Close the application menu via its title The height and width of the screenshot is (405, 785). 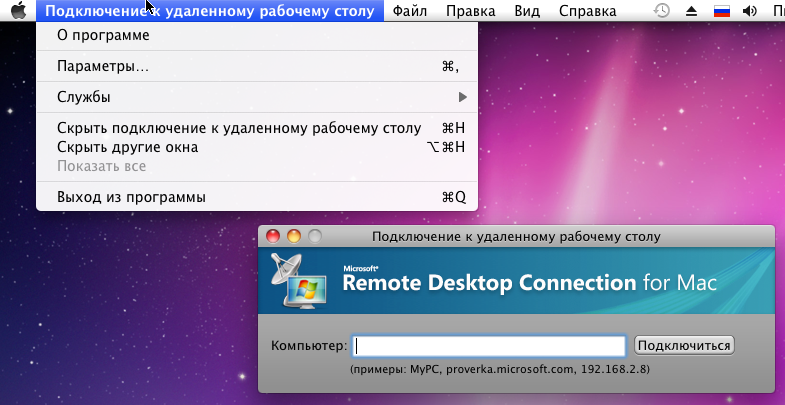coord(210,11)
